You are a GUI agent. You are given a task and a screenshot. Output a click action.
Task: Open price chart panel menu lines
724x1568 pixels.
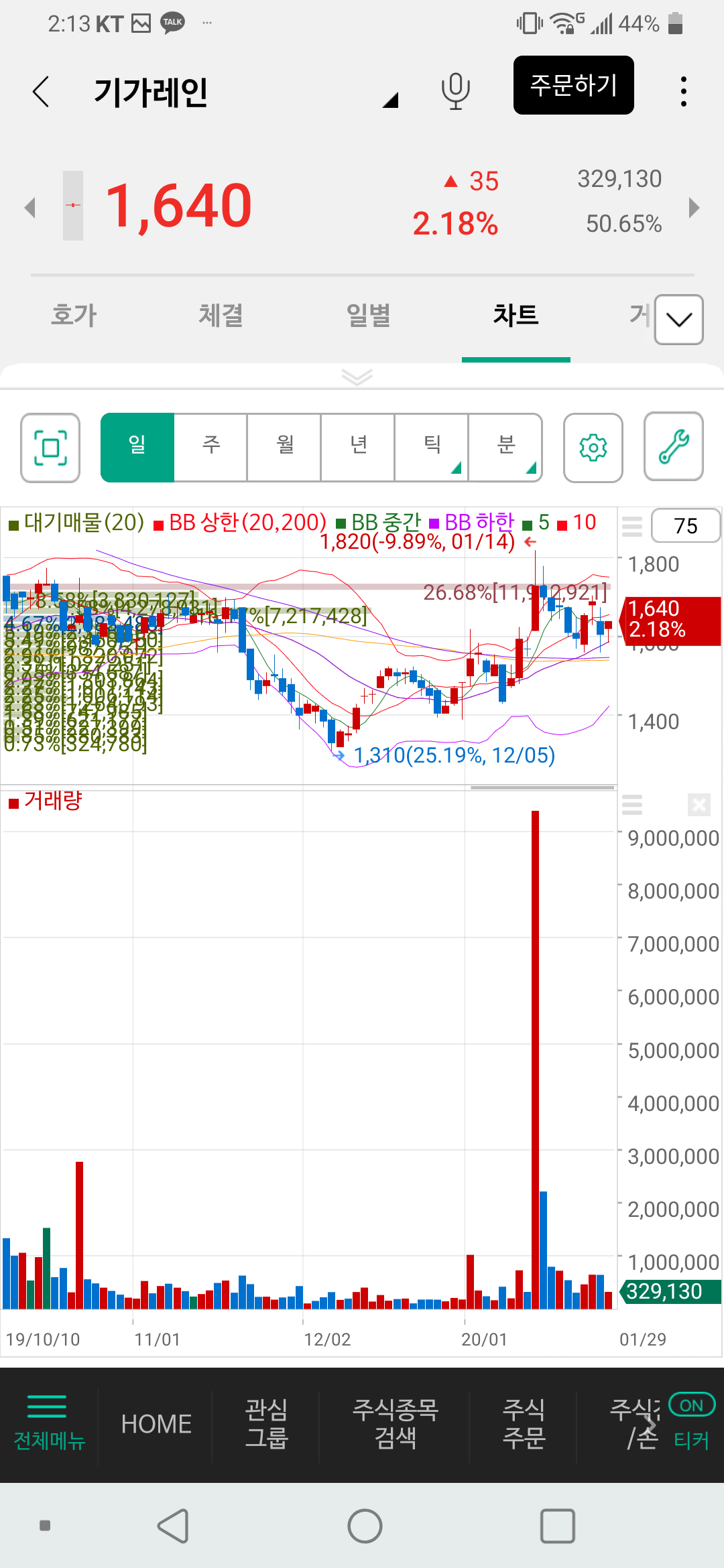[632, 526]
